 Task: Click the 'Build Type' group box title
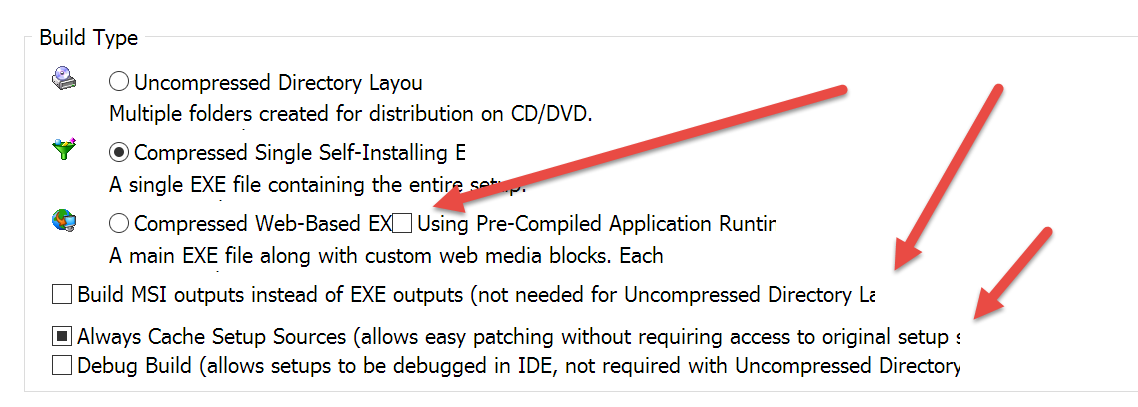89,38
